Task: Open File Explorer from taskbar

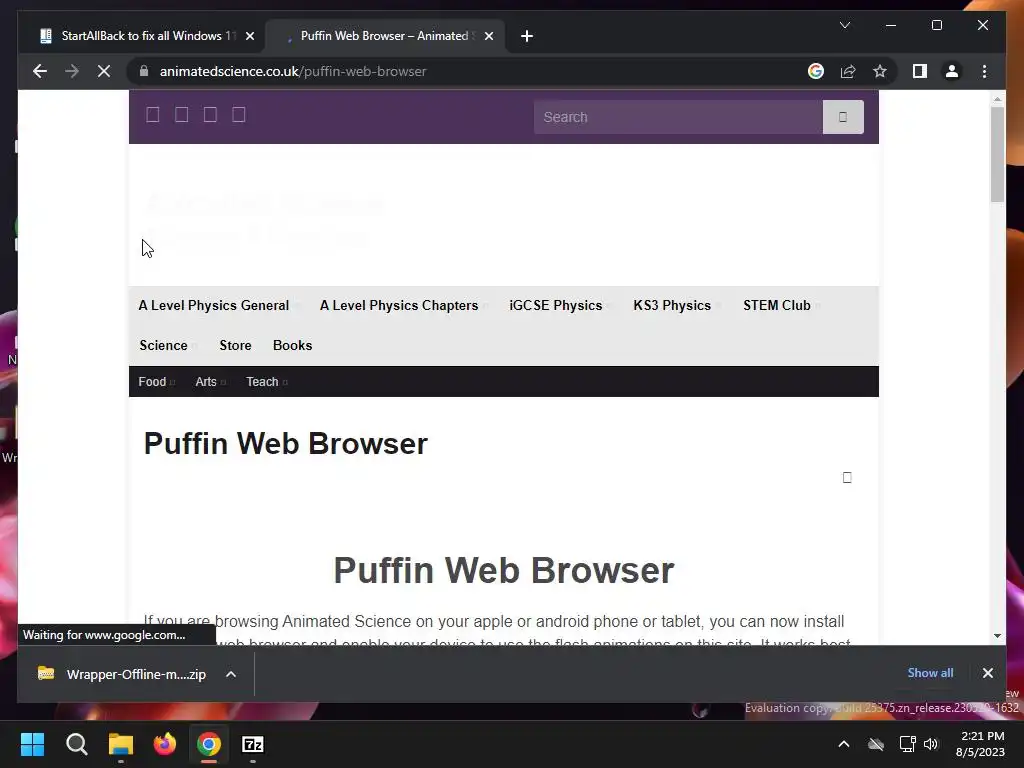Action: (x=121, y=744)
